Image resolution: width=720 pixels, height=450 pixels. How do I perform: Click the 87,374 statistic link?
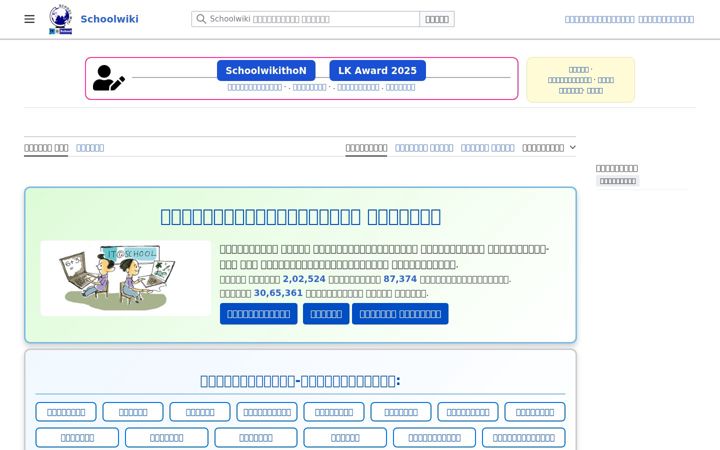tap(400, 279)
